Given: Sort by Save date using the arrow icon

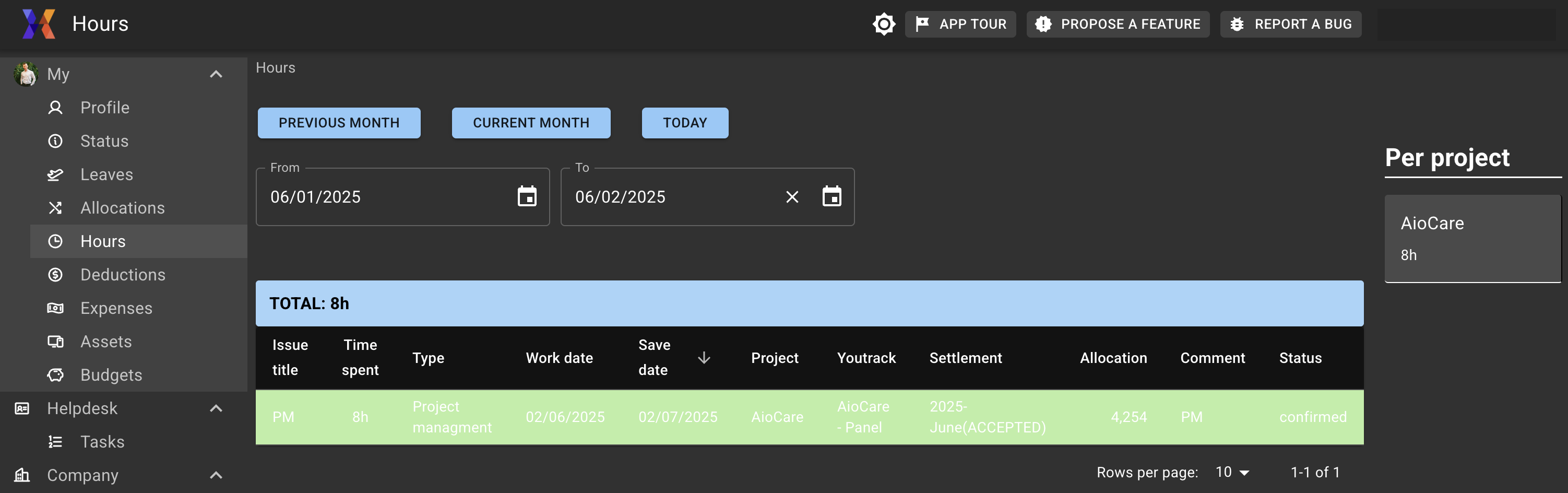Looking at the screenshot, I should pyautogui.click(x=704, y=358).
